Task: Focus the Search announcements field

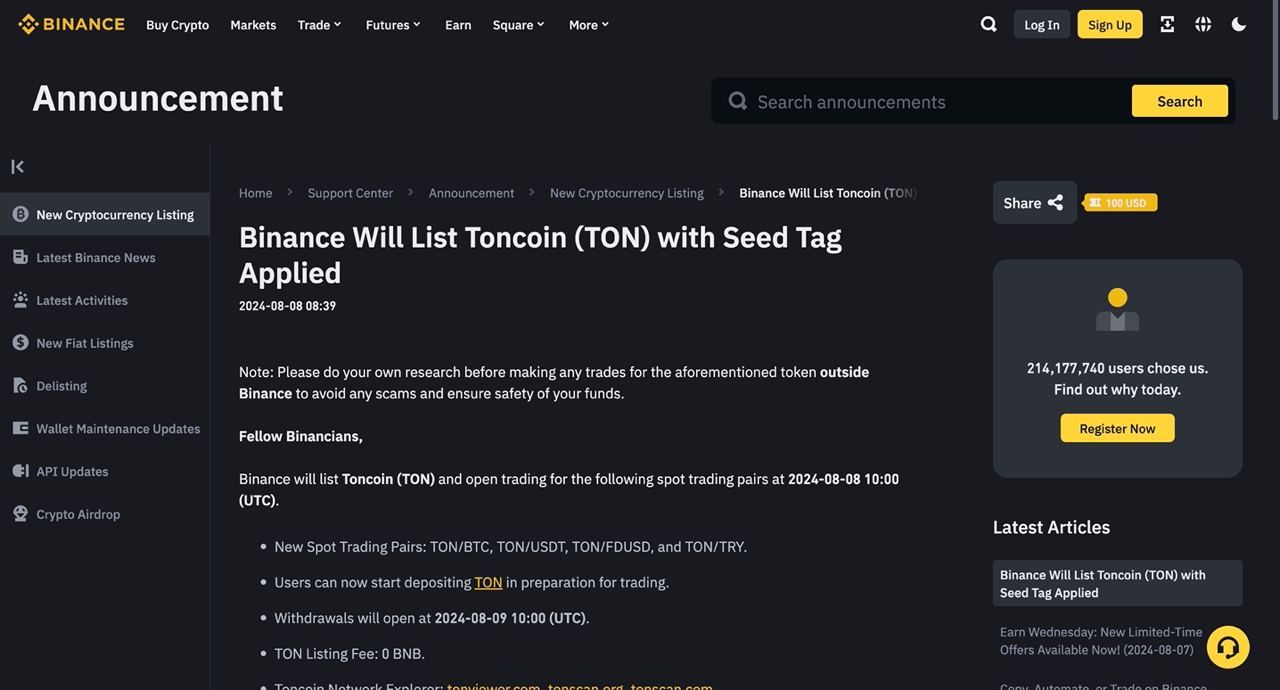Action: [x=935, y=101]
